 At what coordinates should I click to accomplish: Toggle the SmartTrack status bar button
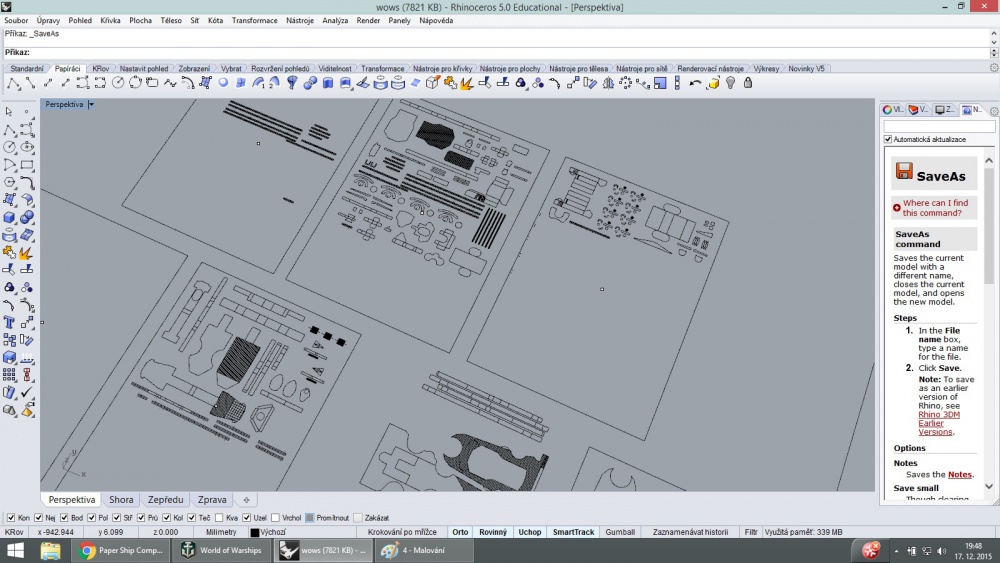573,532
